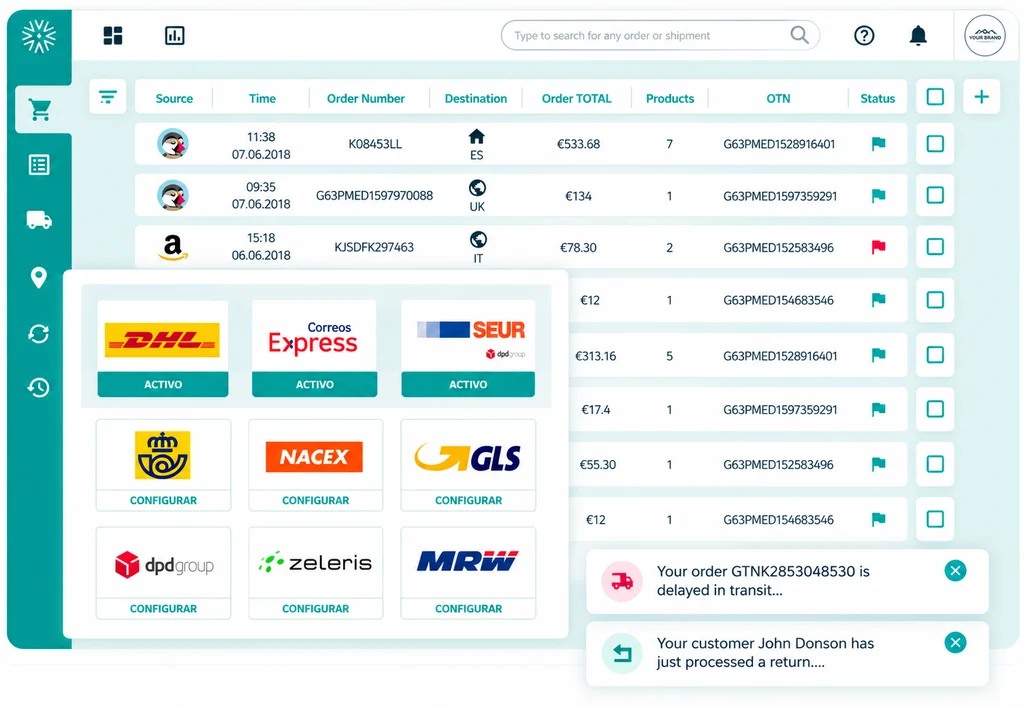The height and width of the screenshot is (707, 1024).
Task: Focus the order or shipment search field
Action: tap(660, 35)
